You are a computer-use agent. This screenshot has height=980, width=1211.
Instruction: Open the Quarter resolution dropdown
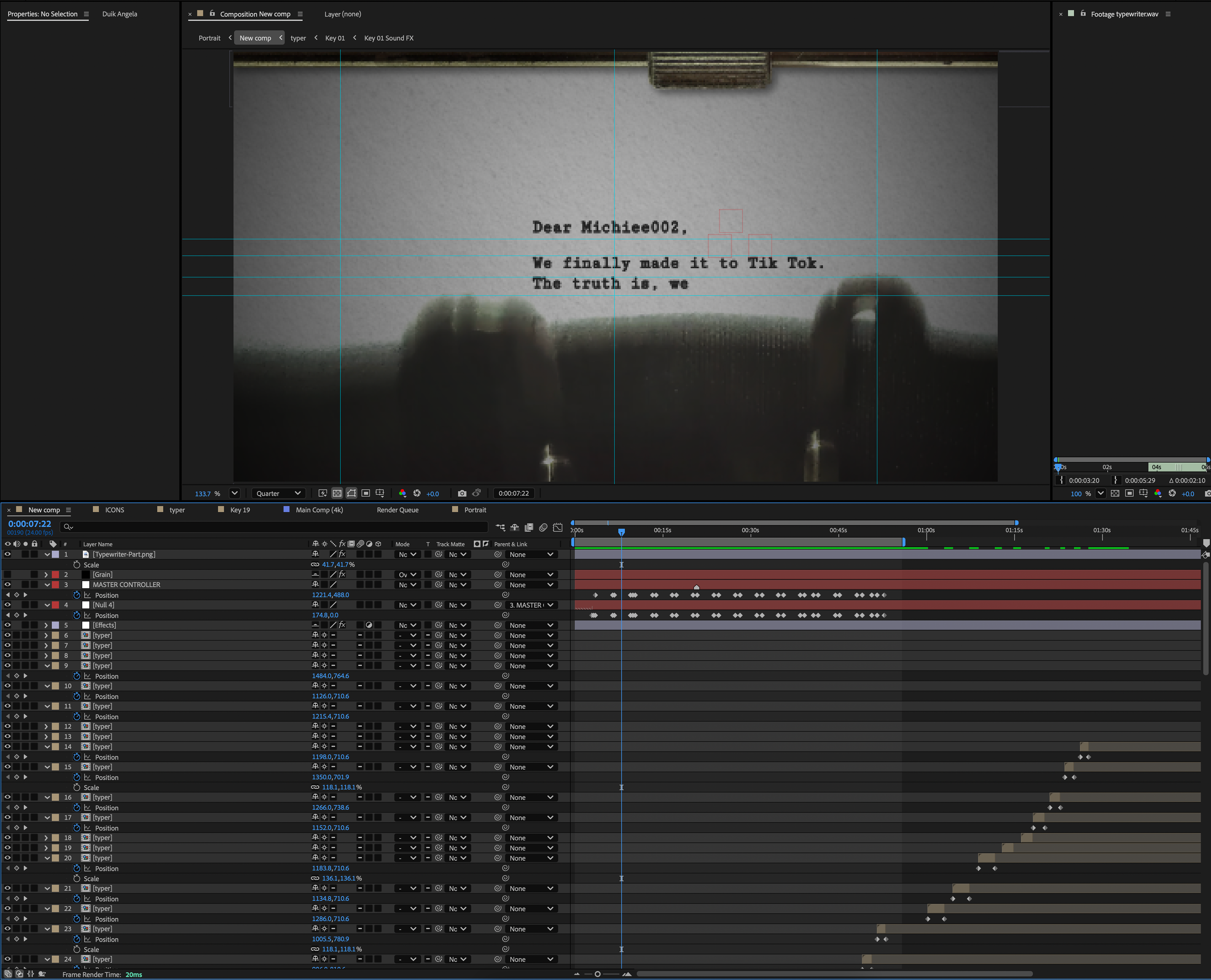(278, 493)
